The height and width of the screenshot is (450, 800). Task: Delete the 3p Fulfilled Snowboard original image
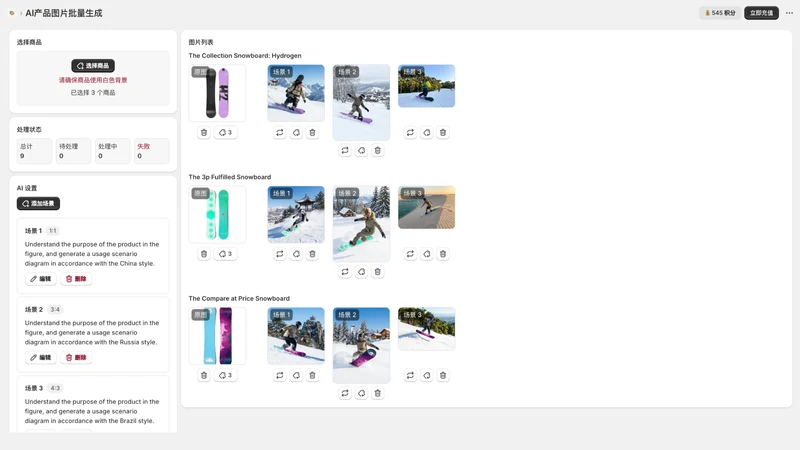(204, 254)
